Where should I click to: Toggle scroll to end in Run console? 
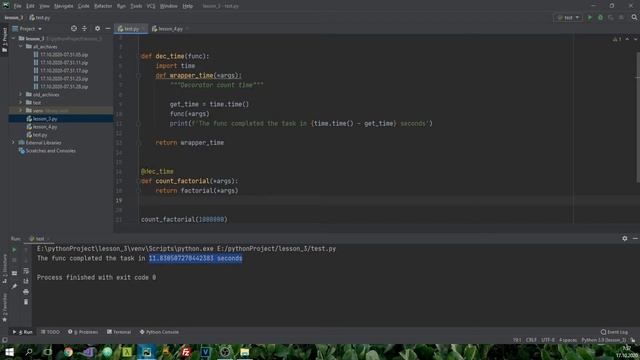[x=26, y=281]
